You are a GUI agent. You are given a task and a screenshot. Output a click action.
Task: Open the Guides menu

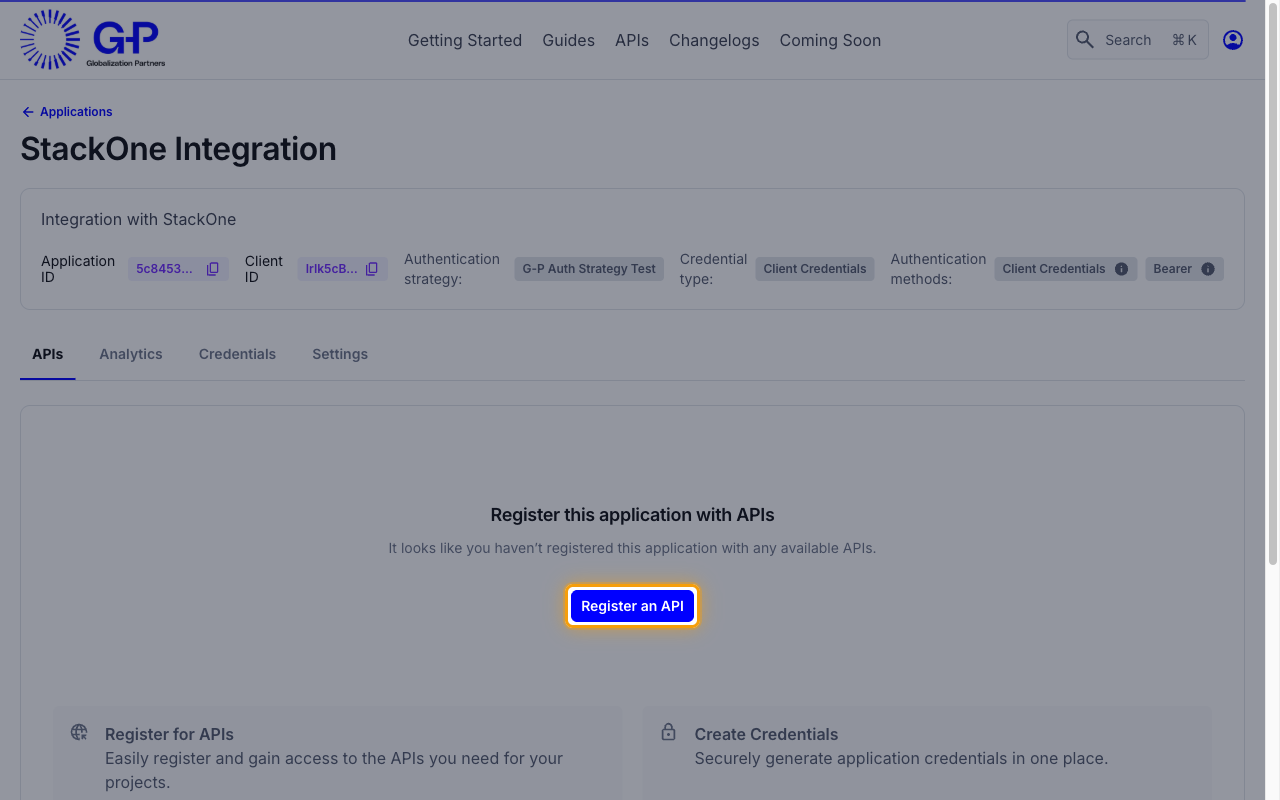[568, 40]
